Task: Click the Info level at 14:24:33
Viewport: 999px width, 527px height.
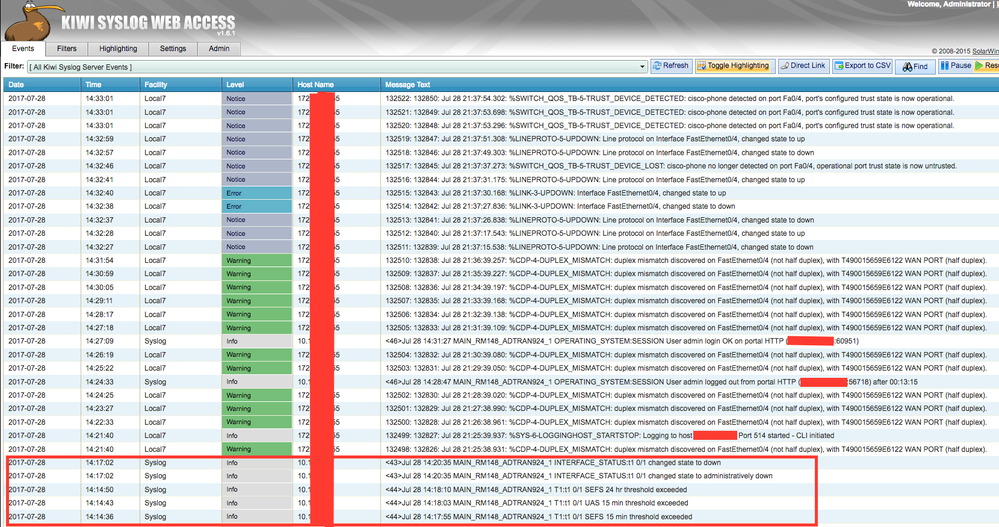Action: (x=257, y=382)
